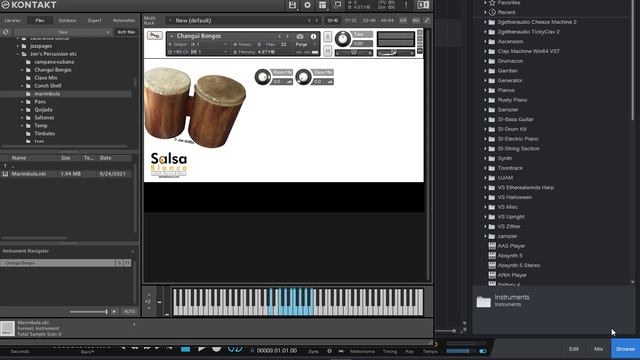Click the DAW transport play button
The width and height of the screenshot is (640, 360).
pyautogui.click(x=201, y=349)
